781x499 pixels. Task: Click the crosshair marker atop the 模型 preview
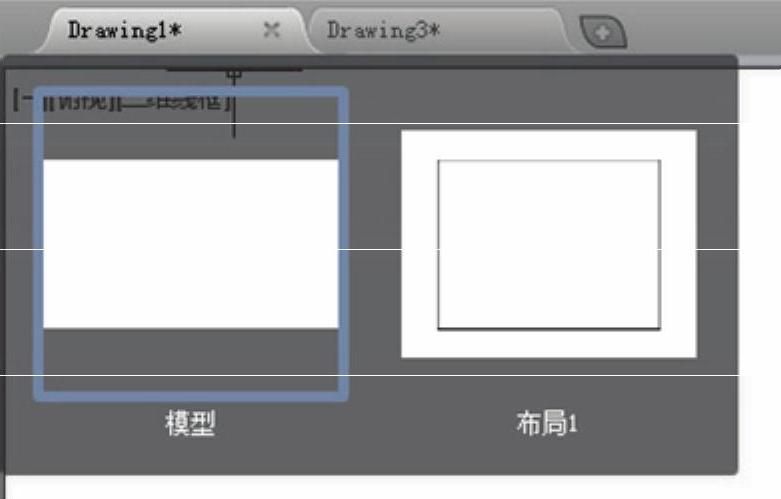tap(233, 75)
